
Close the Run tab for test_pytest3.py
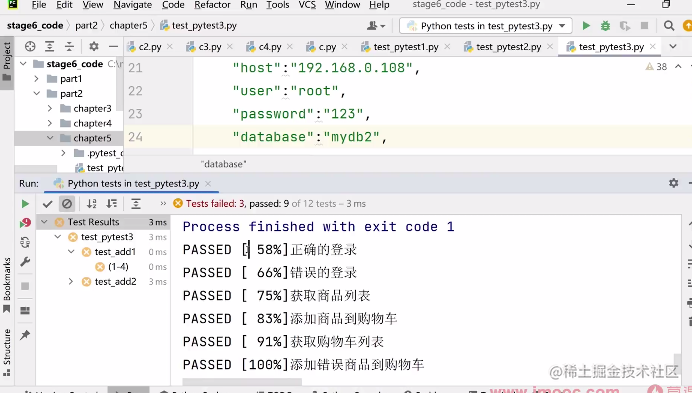point(208,183)
